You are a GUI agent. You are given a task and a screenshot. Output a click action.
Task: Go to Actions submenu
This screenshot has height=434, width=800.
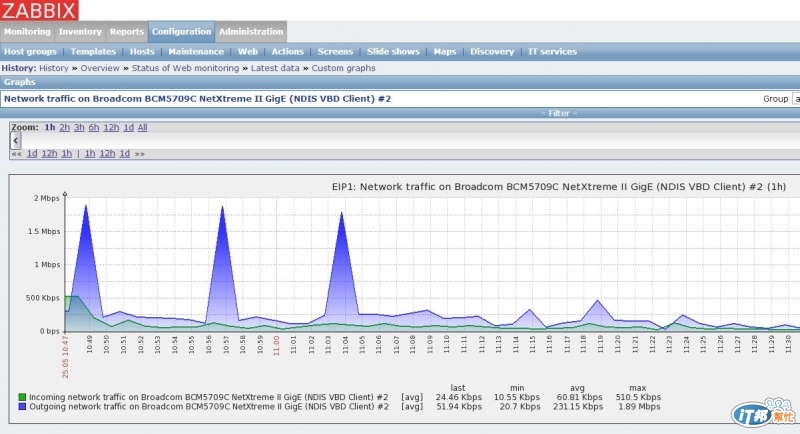pyautogui.click(x=287, y=52)
